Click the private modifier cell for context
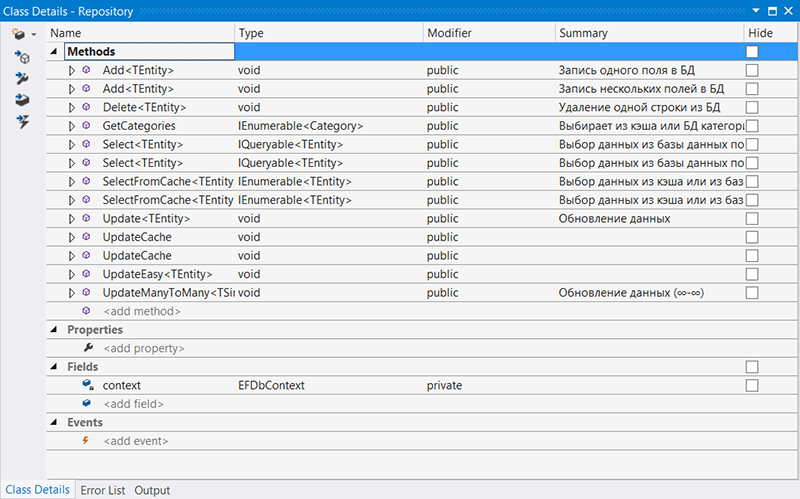Screen dimensions: 800x499 444,385
